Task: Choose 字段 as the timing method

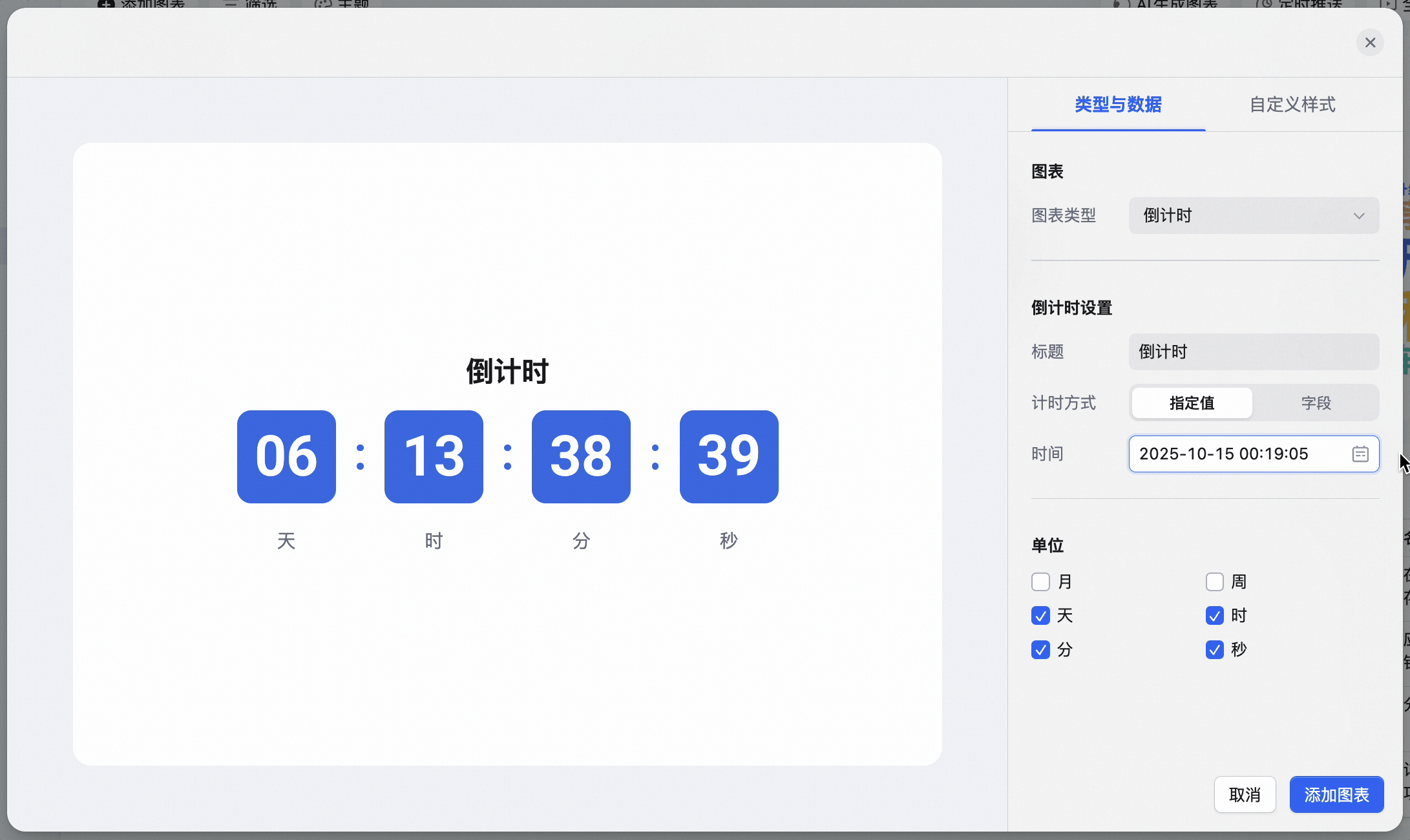Action: [x=1316, y=403]
